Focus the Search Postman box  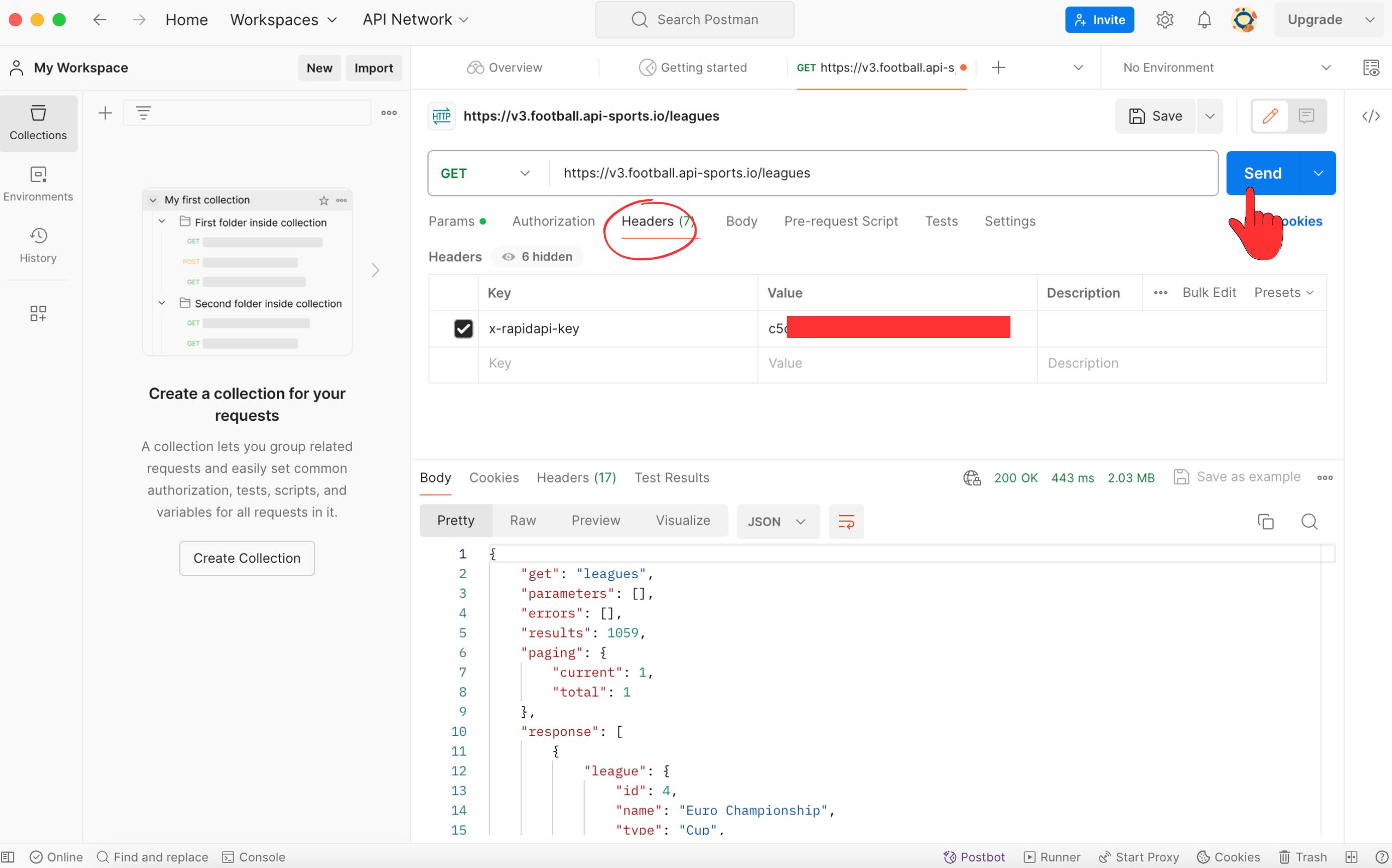[x=694, y=20]
